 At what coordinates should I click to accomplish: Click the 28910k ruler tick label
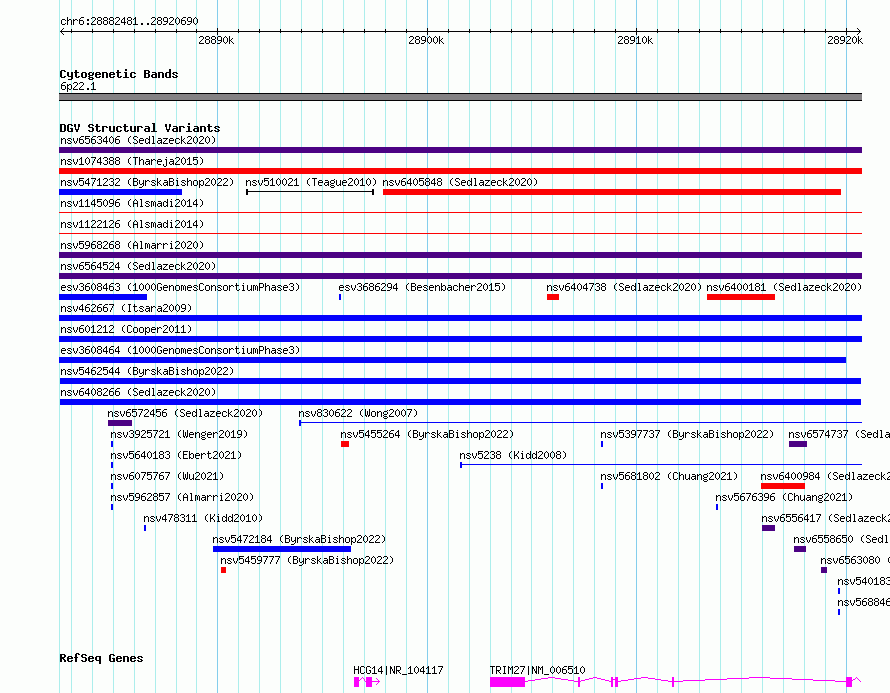tap(635, 40)
